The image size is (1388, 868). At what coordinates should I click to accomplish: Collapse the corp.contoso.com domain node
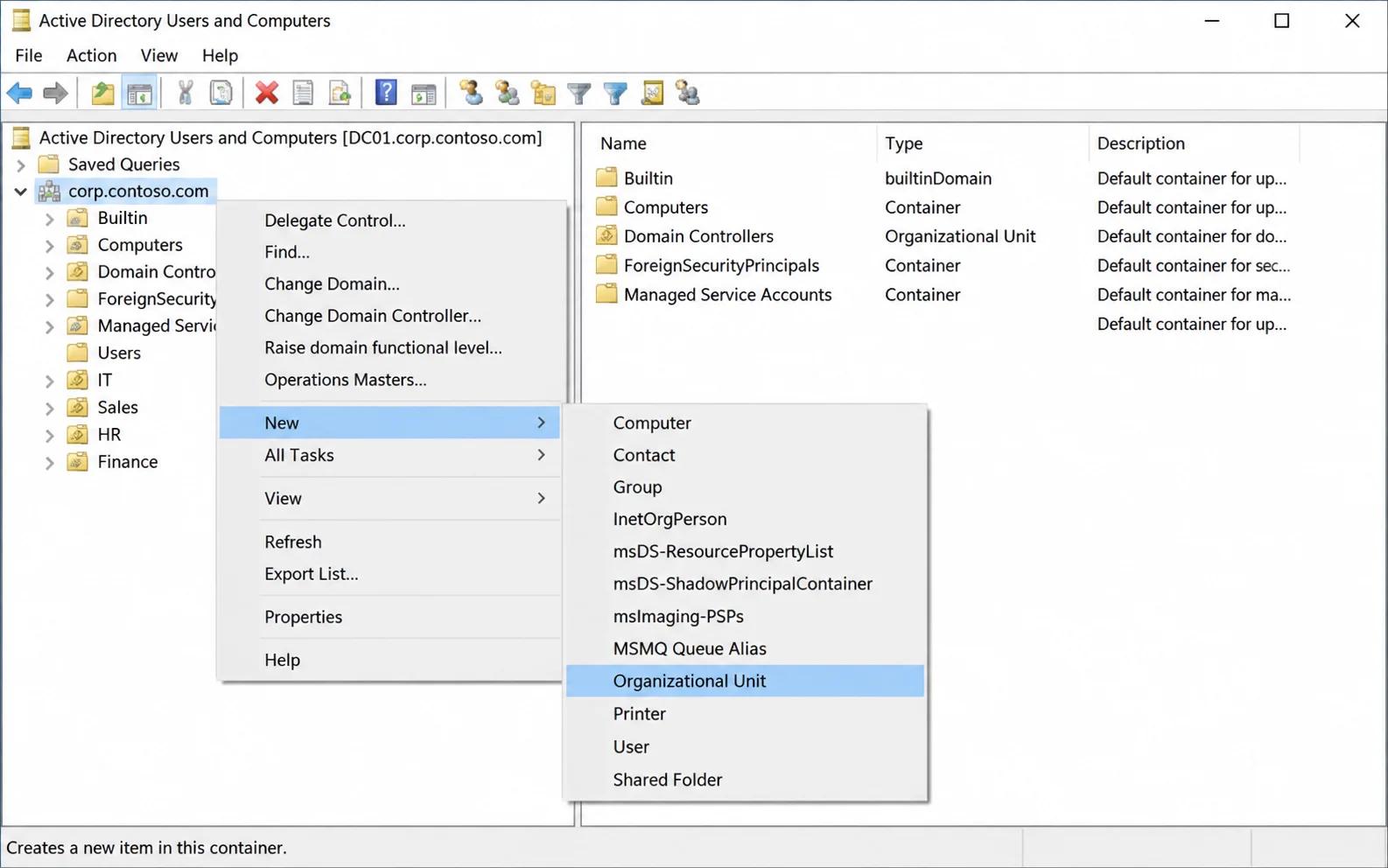point(21,192)
